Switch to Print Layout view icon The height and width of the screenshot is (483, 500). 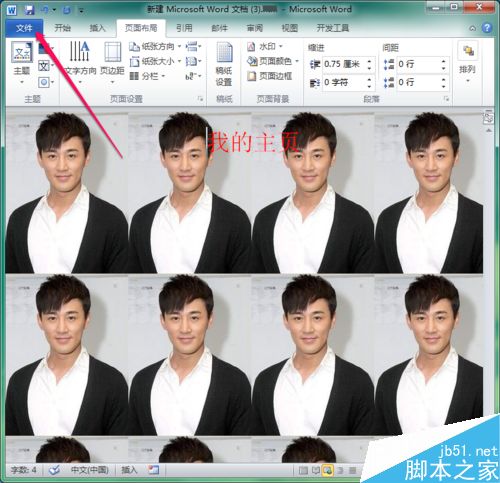tap(303, 470)
